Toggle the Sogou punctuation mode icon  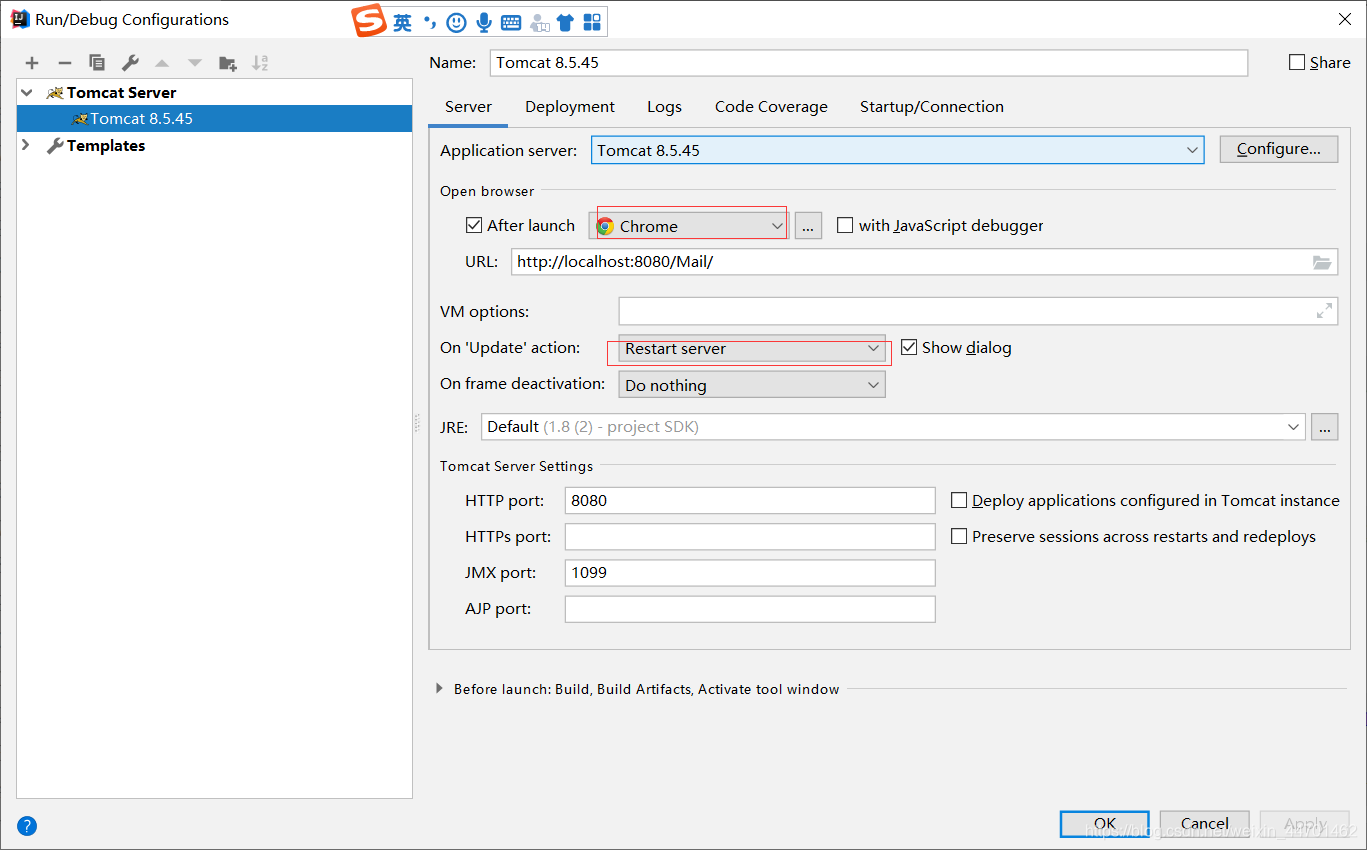click(430, 22)
